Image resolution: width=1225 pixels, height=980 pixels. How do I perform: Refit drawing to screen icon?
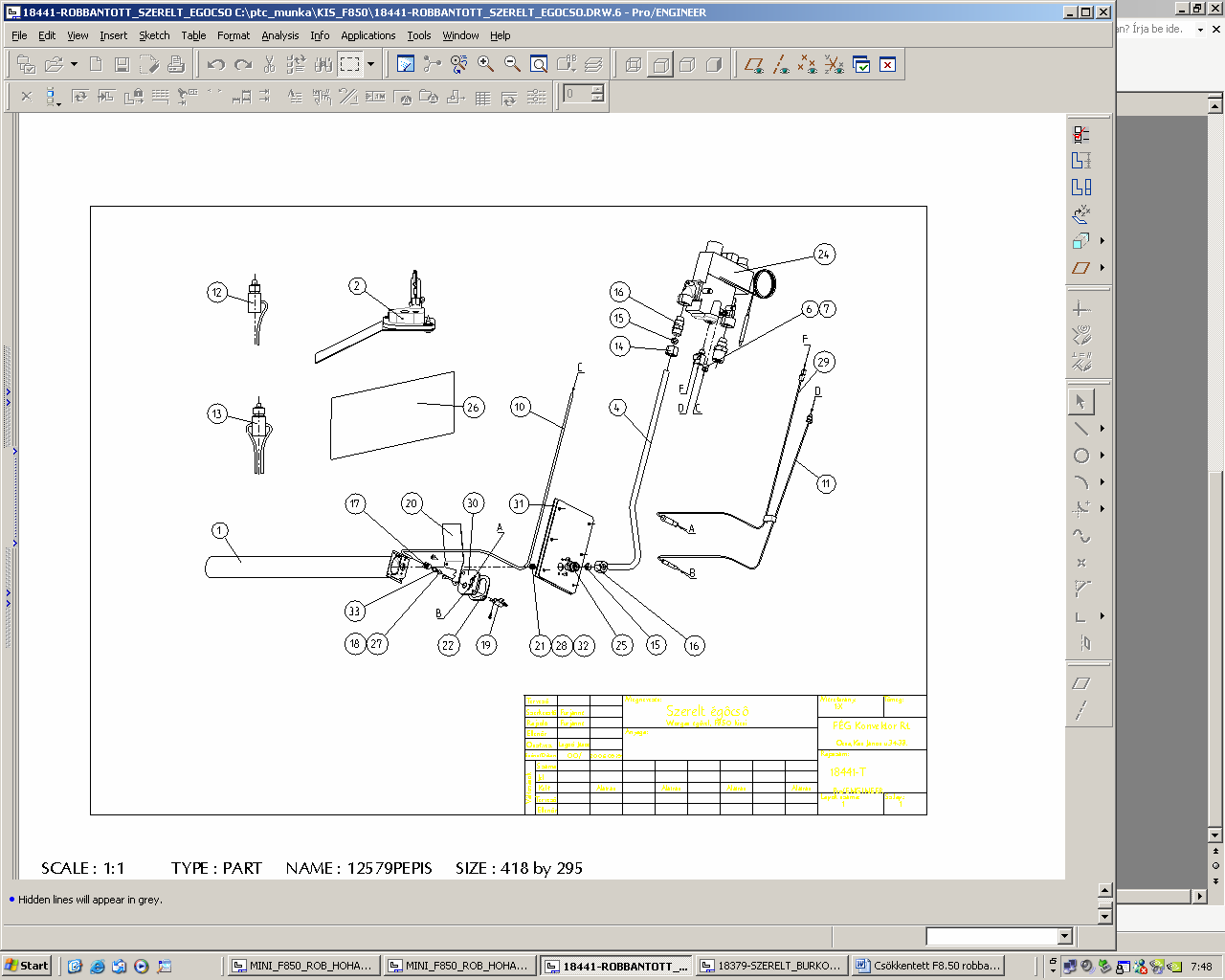[540, 64]
